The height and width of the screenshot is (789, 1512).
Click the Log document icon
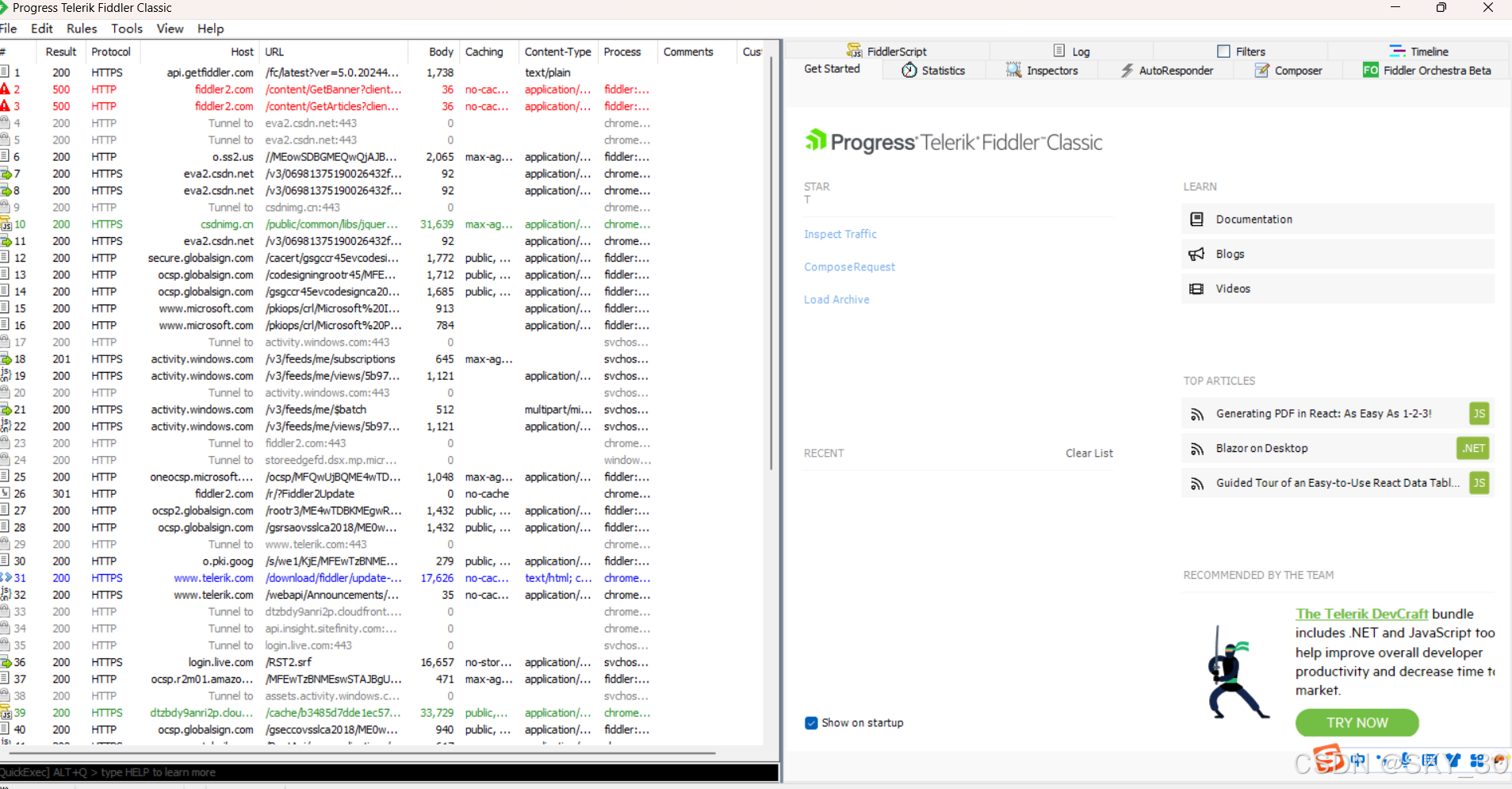click(x=1059, y=51)
